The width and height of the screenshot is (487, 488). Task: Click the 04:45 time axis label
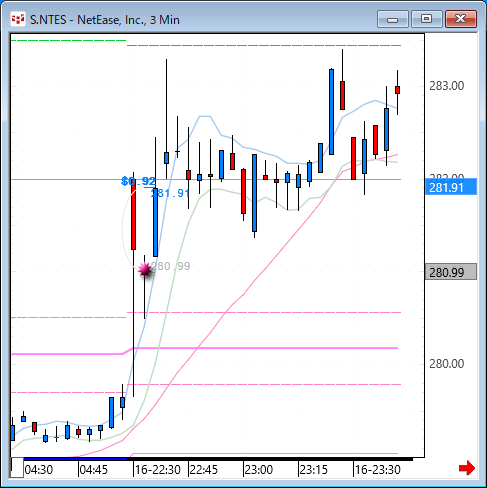[x=94, y=470]
